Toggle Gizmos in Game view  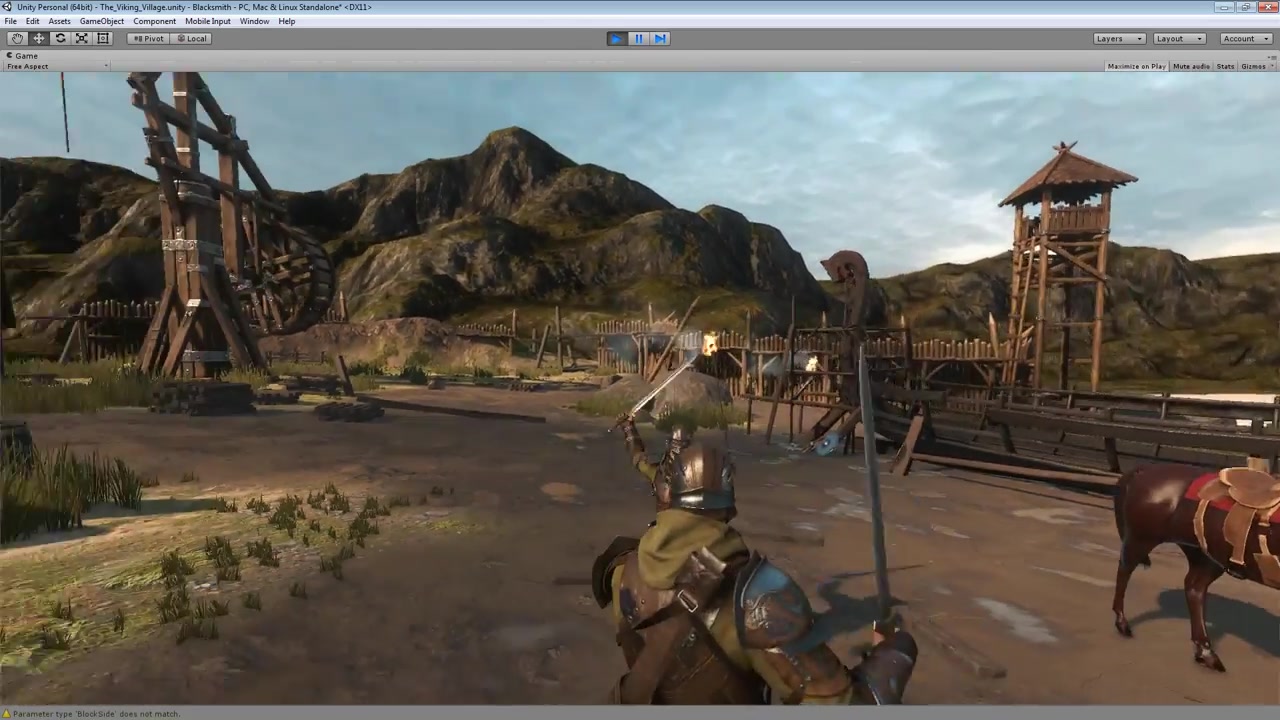[x=1252, y=66]
